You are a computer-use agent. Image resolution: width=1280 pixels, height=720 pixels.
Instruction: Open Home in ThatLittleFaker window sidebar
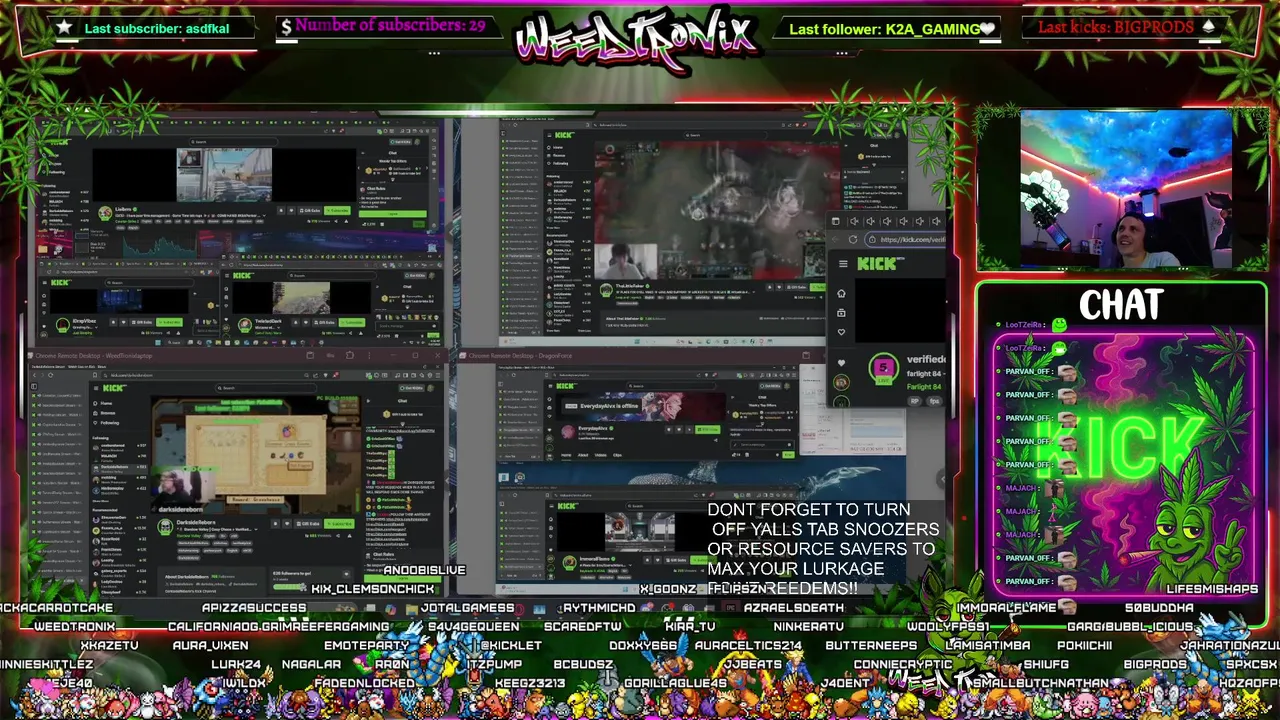555,147
